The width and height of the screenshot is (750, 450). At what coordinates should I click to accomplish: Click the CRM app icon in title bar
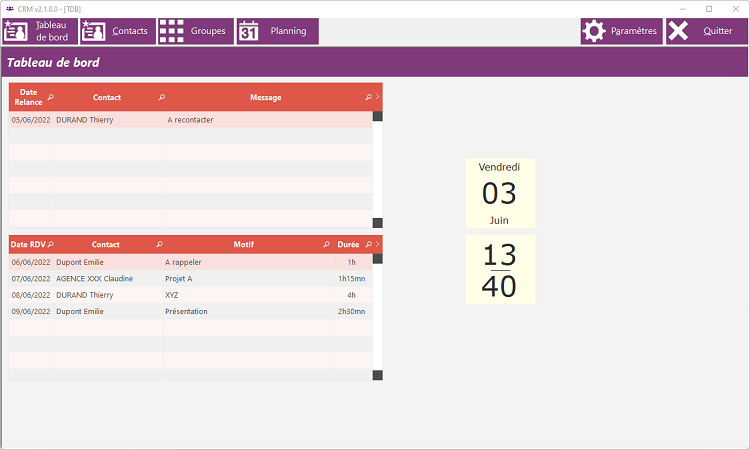(x=10, y=9)
